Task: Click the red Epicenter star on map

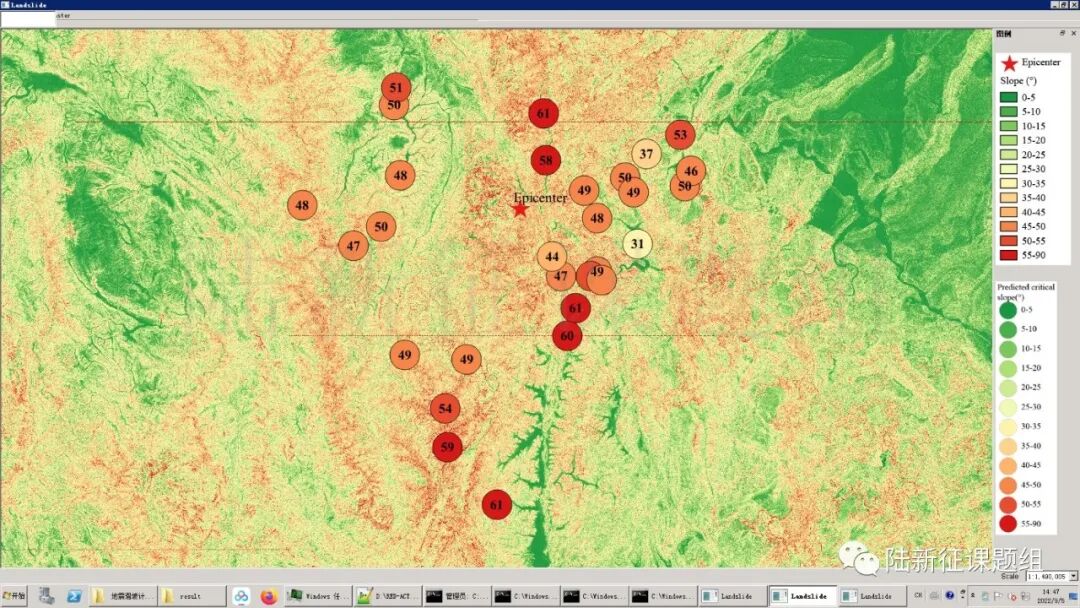Action: [519, 208]
